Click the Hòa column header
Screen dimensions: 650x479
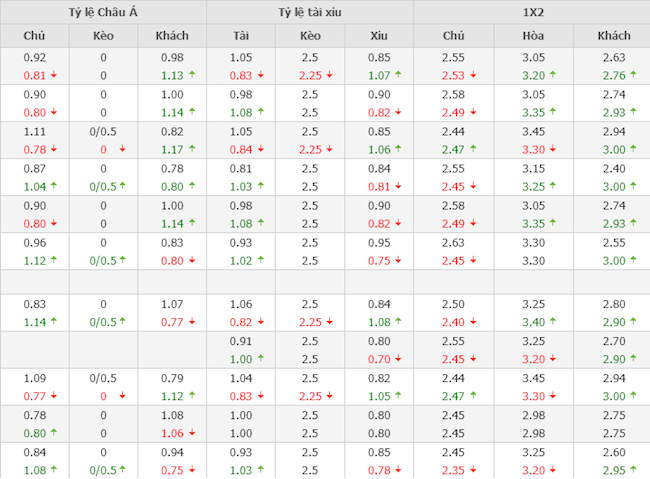tap(533, 36)
